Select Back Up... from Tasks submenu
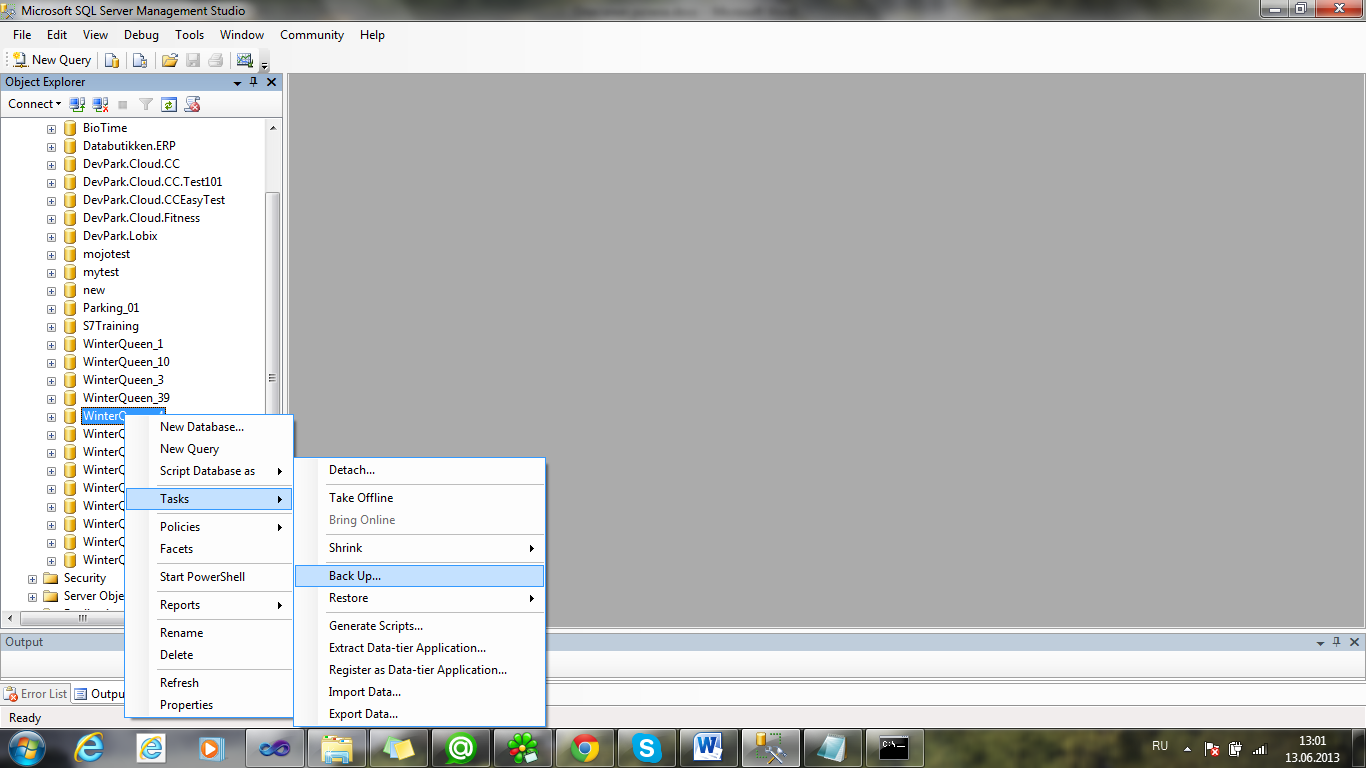Viewport: 1366px width, 768px height. [x=355, y=576]
